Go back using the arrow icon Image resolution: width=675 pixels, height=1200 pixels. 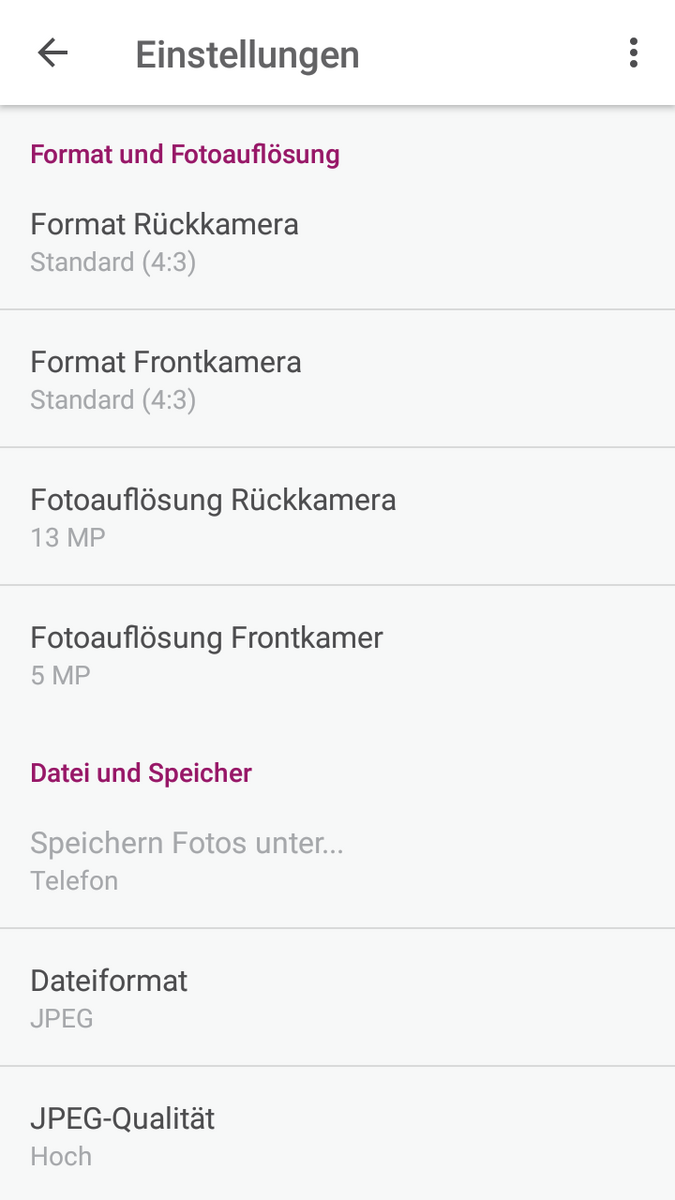(52, 53)
